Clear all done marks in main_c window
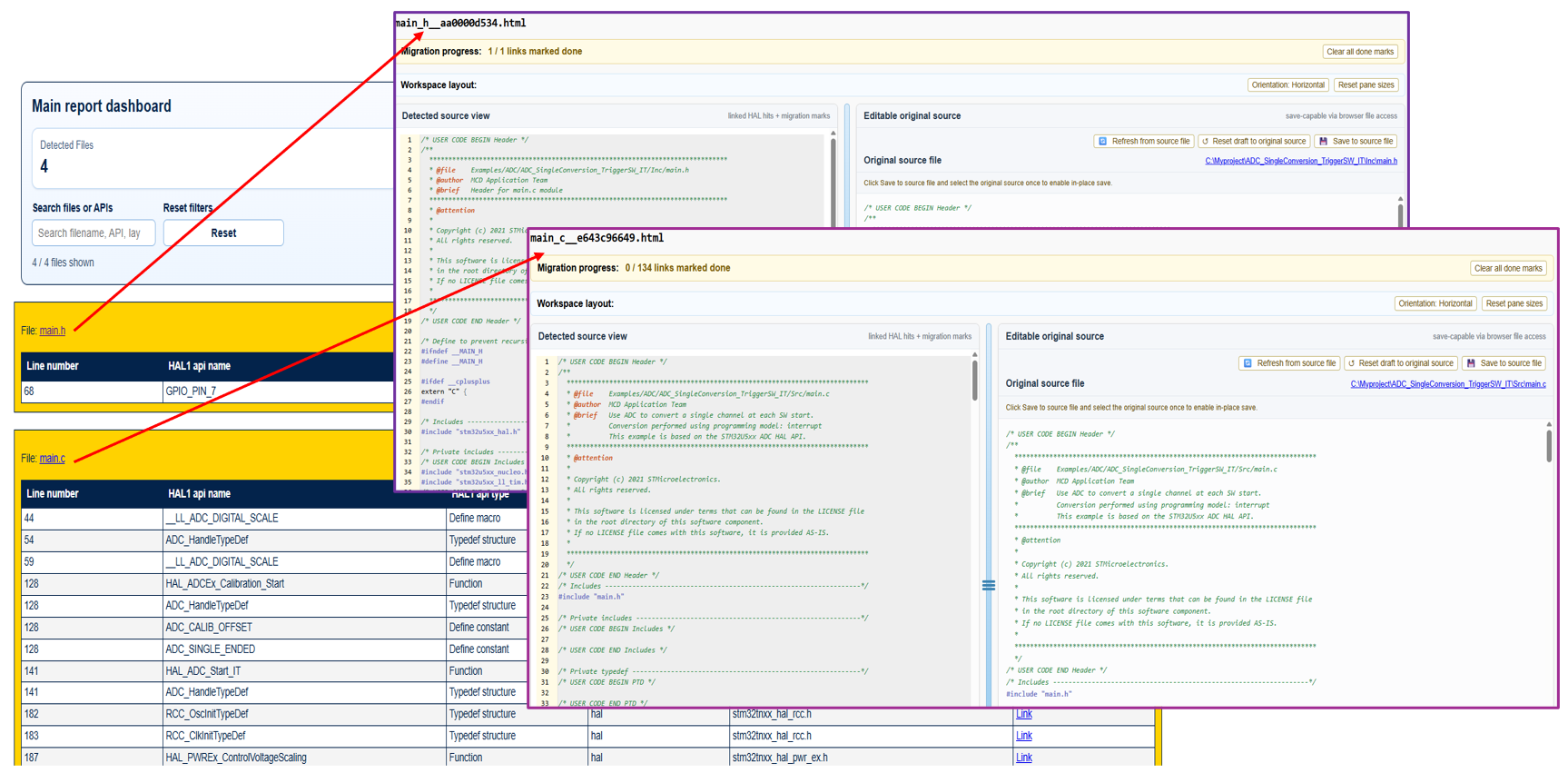Viewport: 1568px width, 773px height. [1508, 269]
